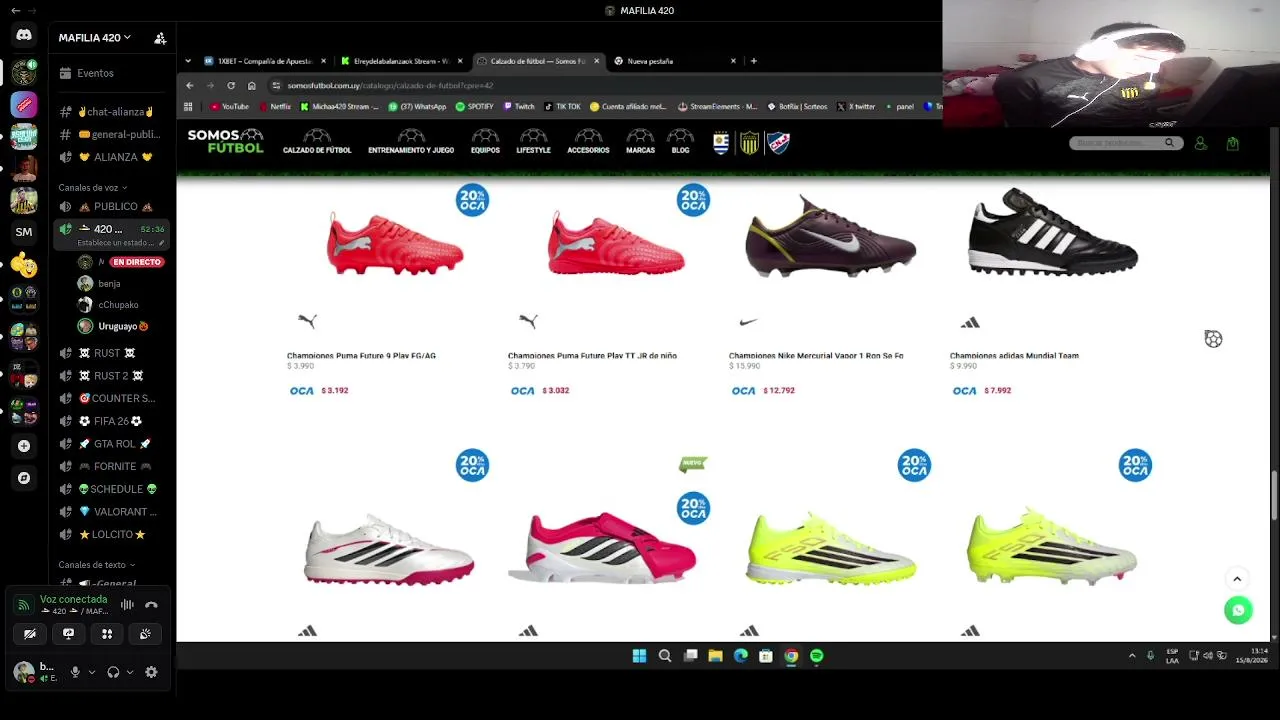
Task: Open the Lifestyle menu
Action: 533,142
